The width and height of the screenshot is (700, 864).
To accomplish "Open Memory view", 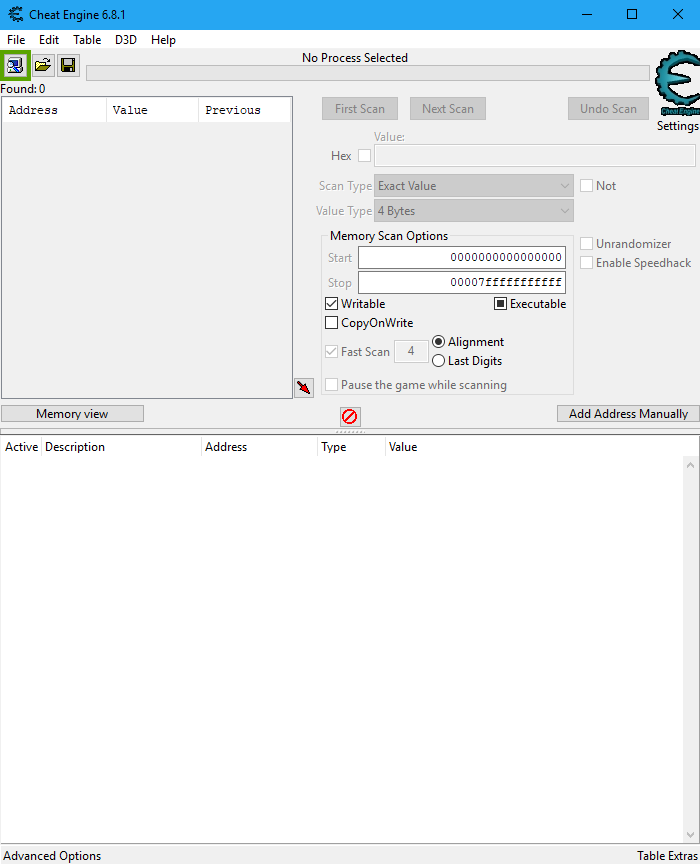I will coord(72,414).
